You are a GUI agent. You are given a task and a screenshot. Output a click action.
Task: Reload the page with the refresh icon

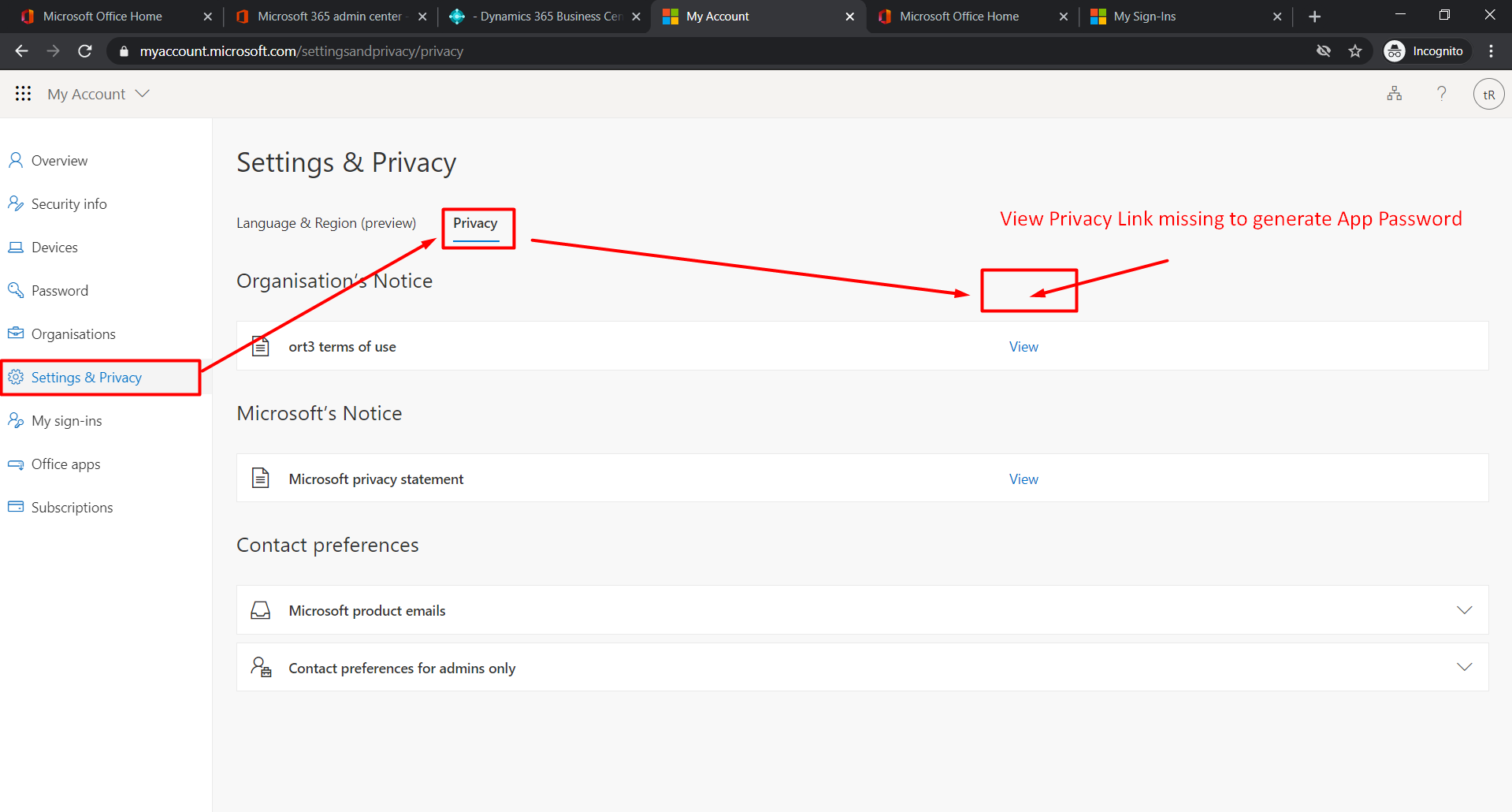(x=85, y=51)
